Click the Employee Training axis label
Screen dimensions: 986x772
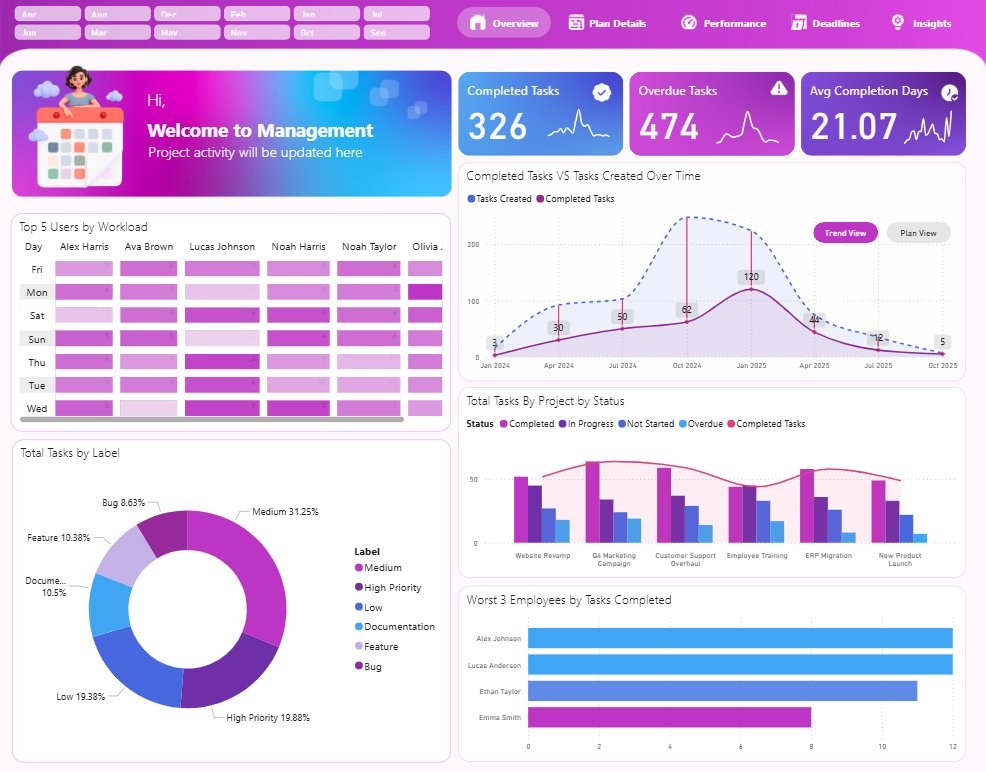point(757,556)
